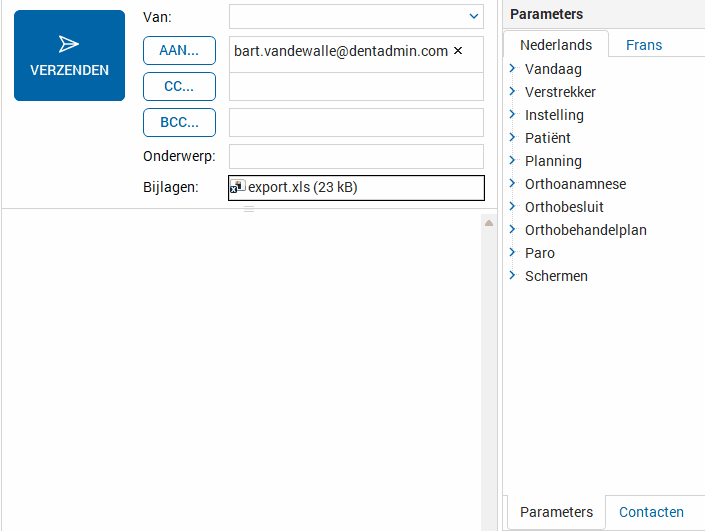The width and height of the screenshot is (705, 531).
Task: Select the Paro tree item
Action: point(540,253)
